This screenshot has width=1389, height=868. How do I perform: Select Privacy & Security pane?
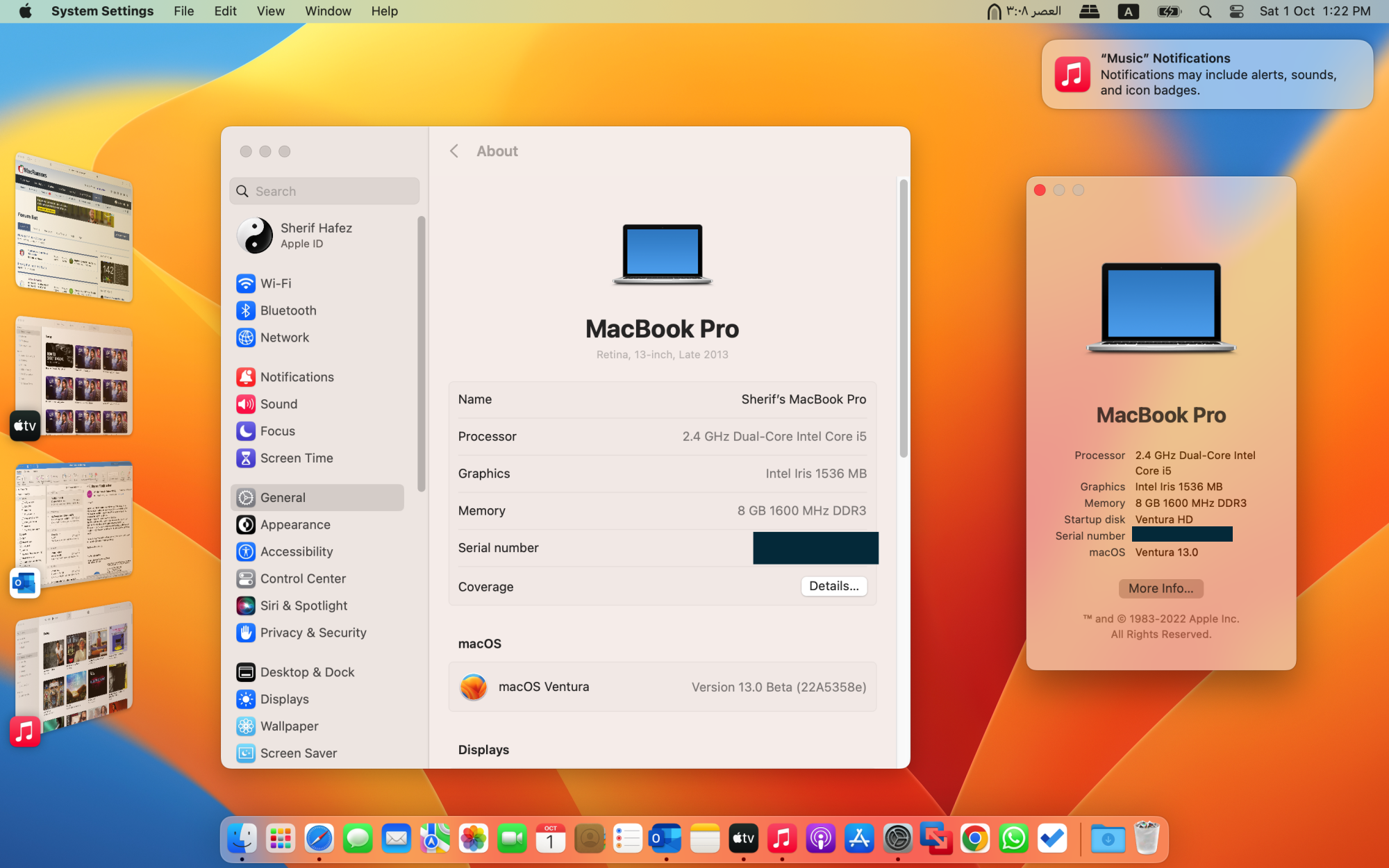coord(313,633)
